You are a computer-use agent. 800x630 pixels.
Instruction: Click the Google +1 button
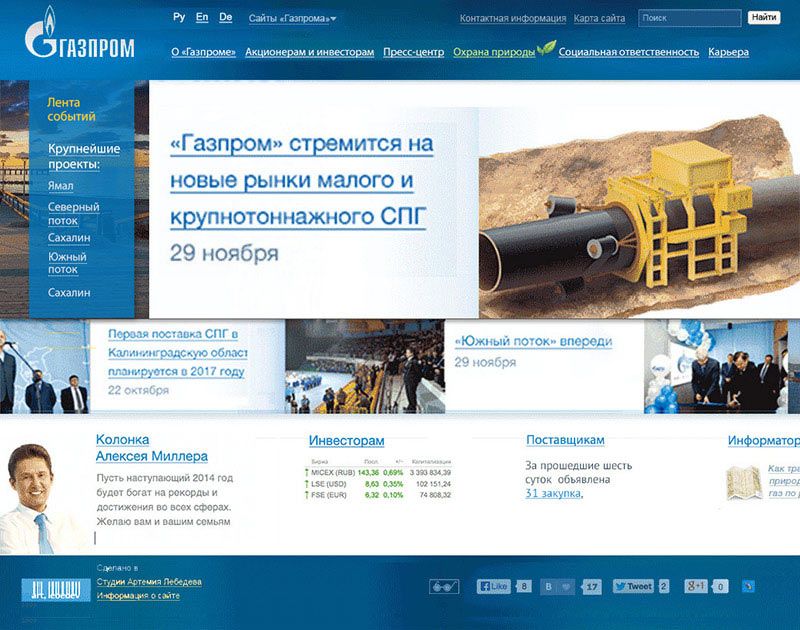[696, 587]
